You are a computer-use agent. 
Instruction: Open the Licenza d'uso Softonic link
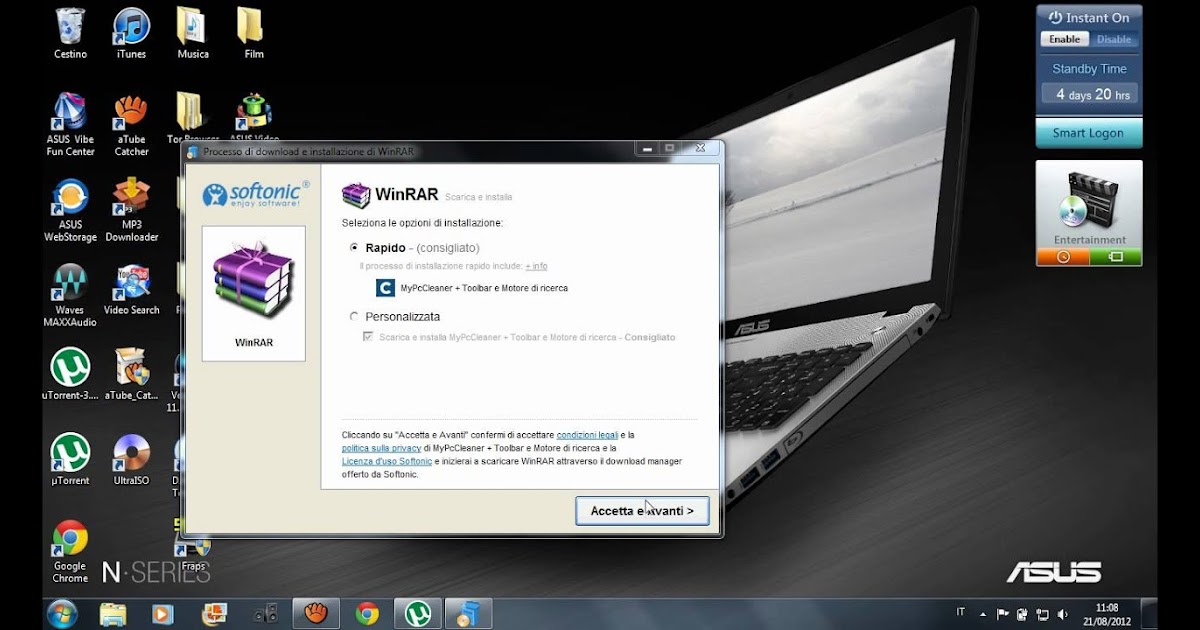tap(387, 461)
